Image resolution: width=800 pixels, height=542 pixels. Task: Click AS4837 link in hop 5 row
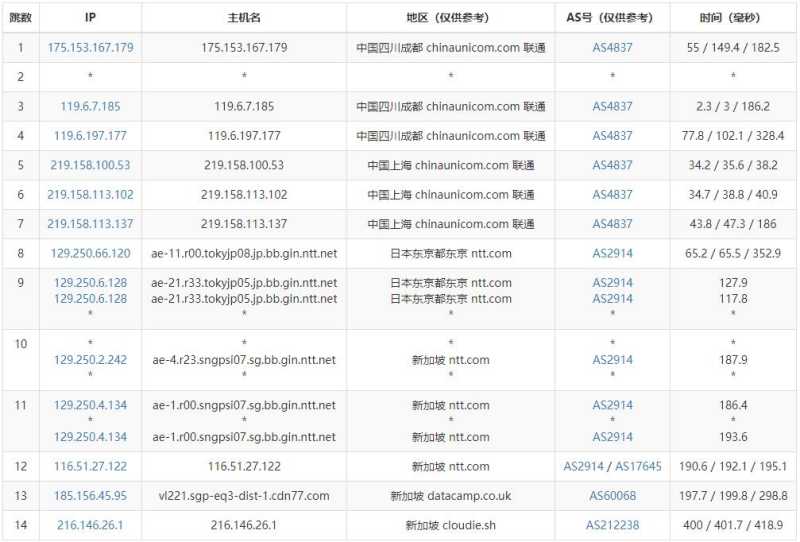coord(612,165)
